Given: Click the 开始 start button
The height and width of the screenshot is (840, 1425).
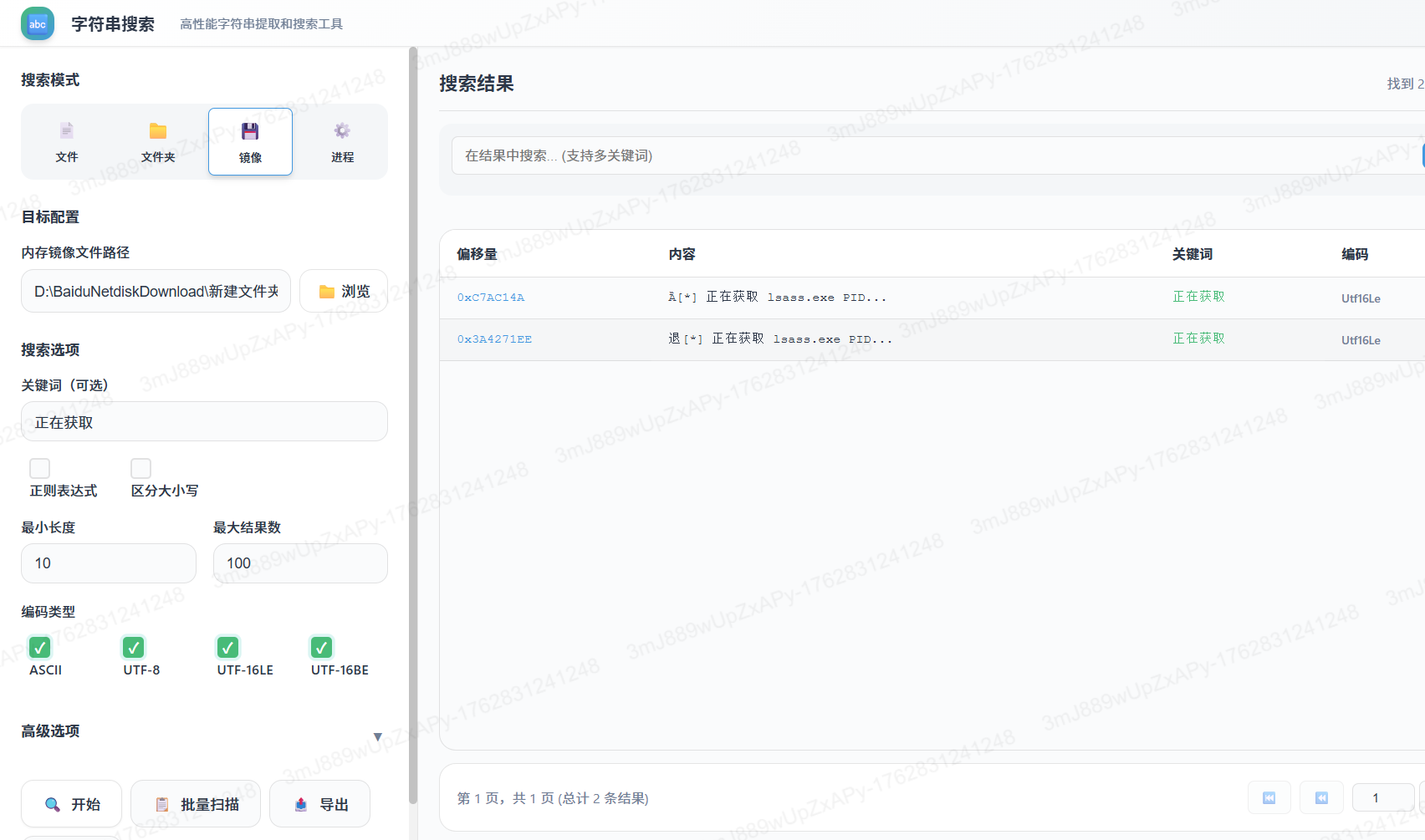Looking at the screenshot, I should (x=71, y=804).
